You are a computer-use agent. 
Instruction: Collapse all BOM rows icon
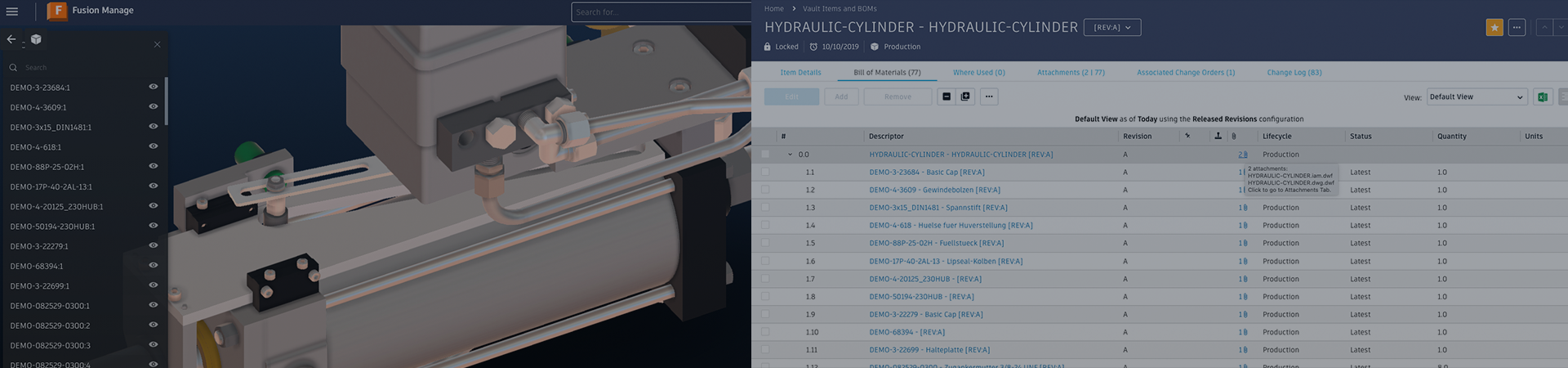pos(947,96)
